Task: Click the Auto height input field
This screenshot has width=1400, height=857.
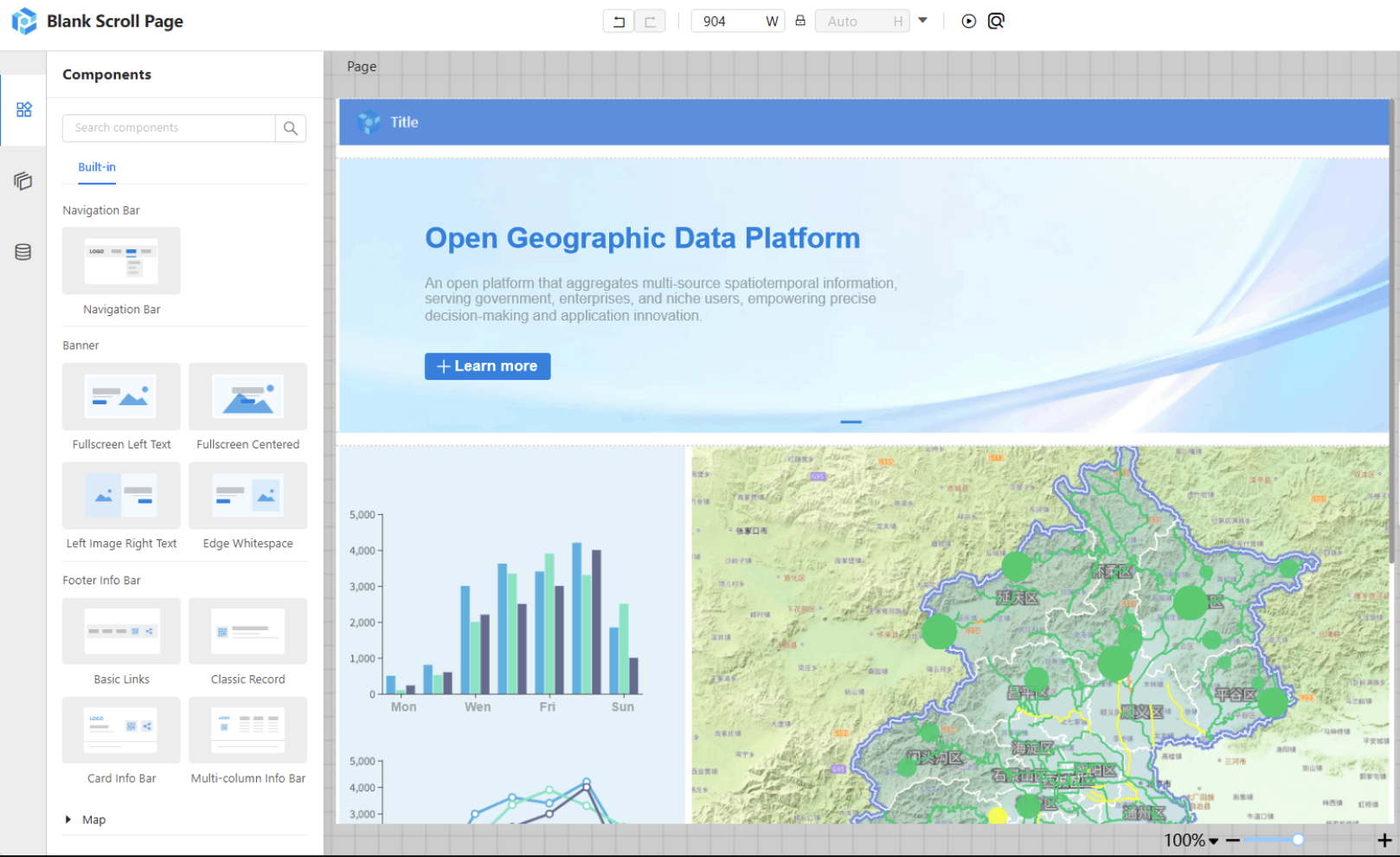Action: pos(862,22)
